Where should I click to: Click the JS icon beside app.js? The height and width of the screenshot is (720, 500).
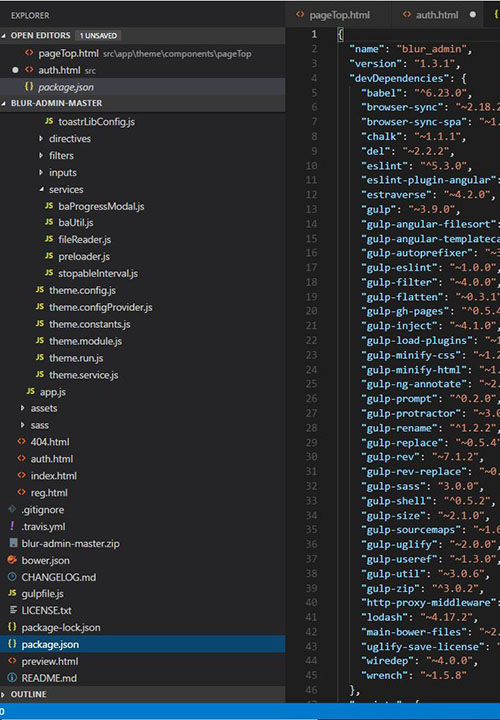[30, 391]
